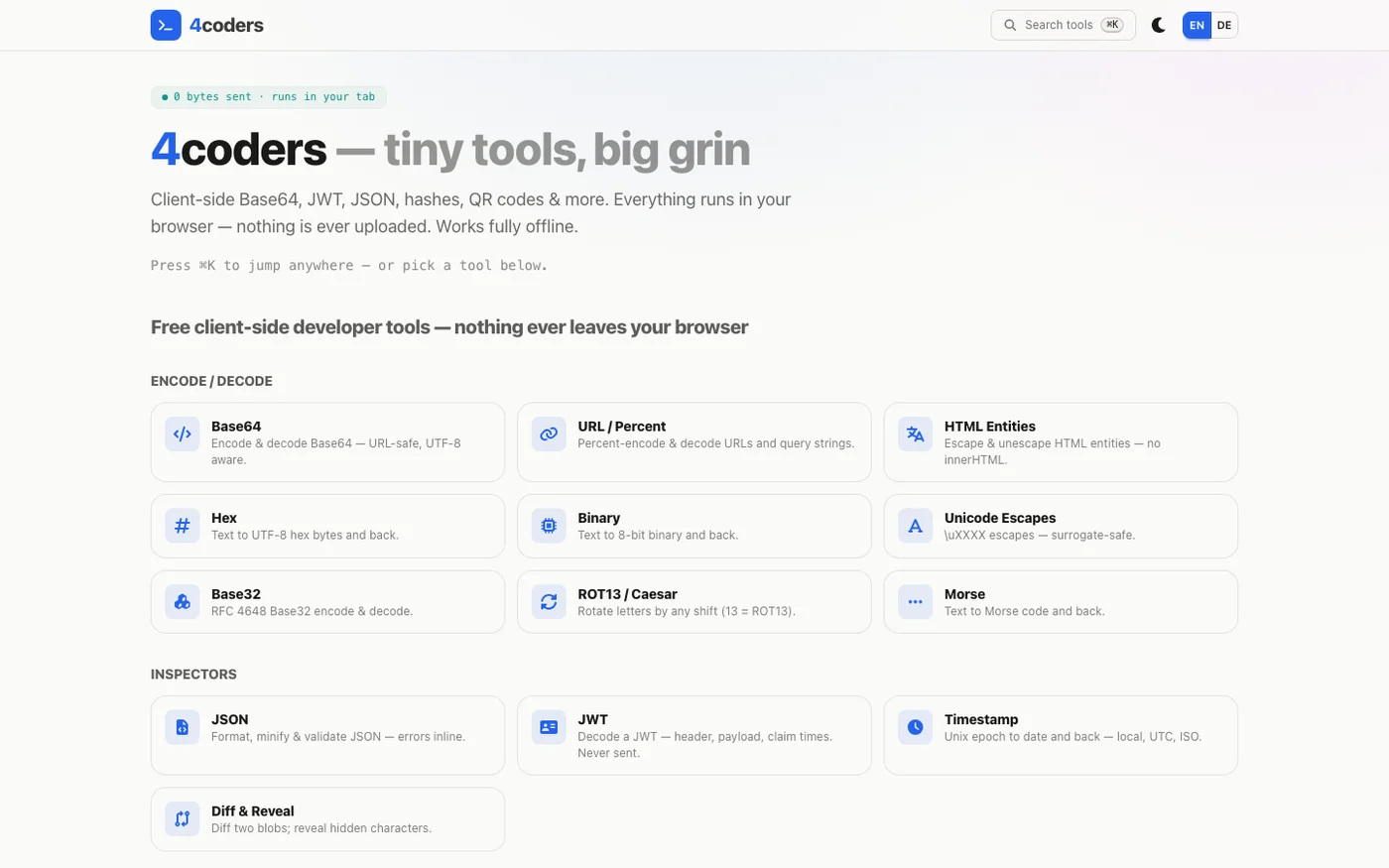The width and height of the screenshot is (1389, 868).
Task: Click the "tiny tools, big grin" headline
Action: 567,150
